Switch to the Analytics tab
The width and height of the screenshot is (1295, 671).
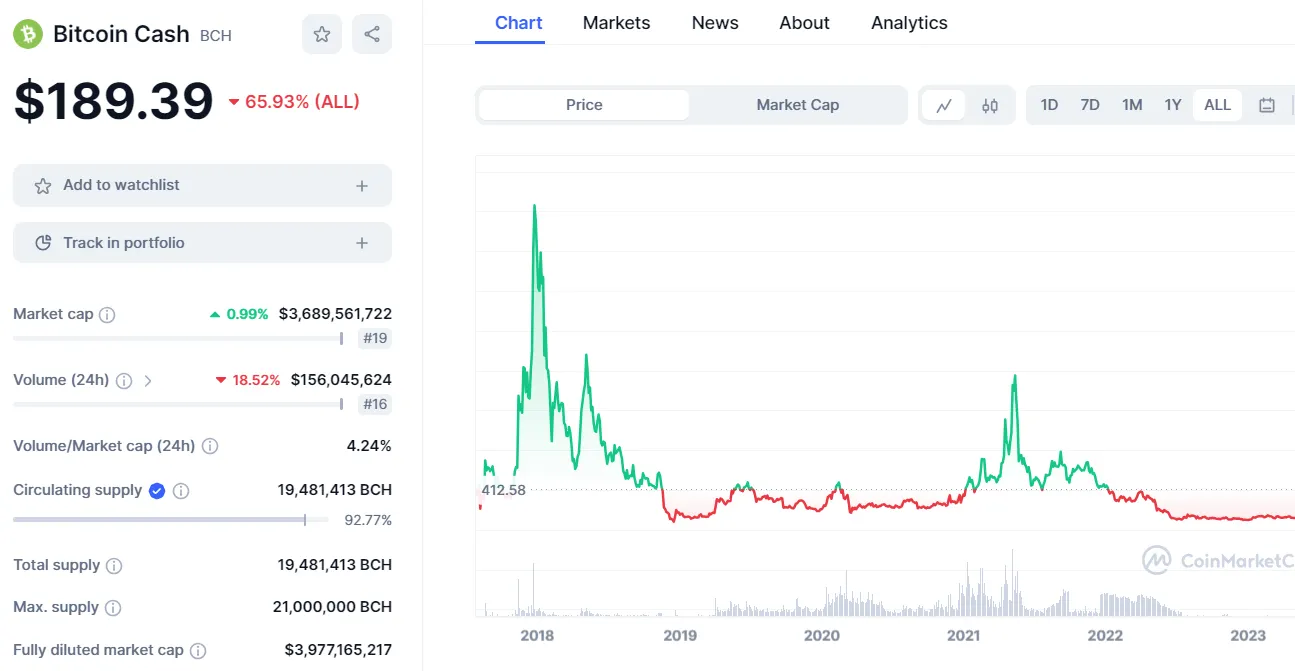909,22
